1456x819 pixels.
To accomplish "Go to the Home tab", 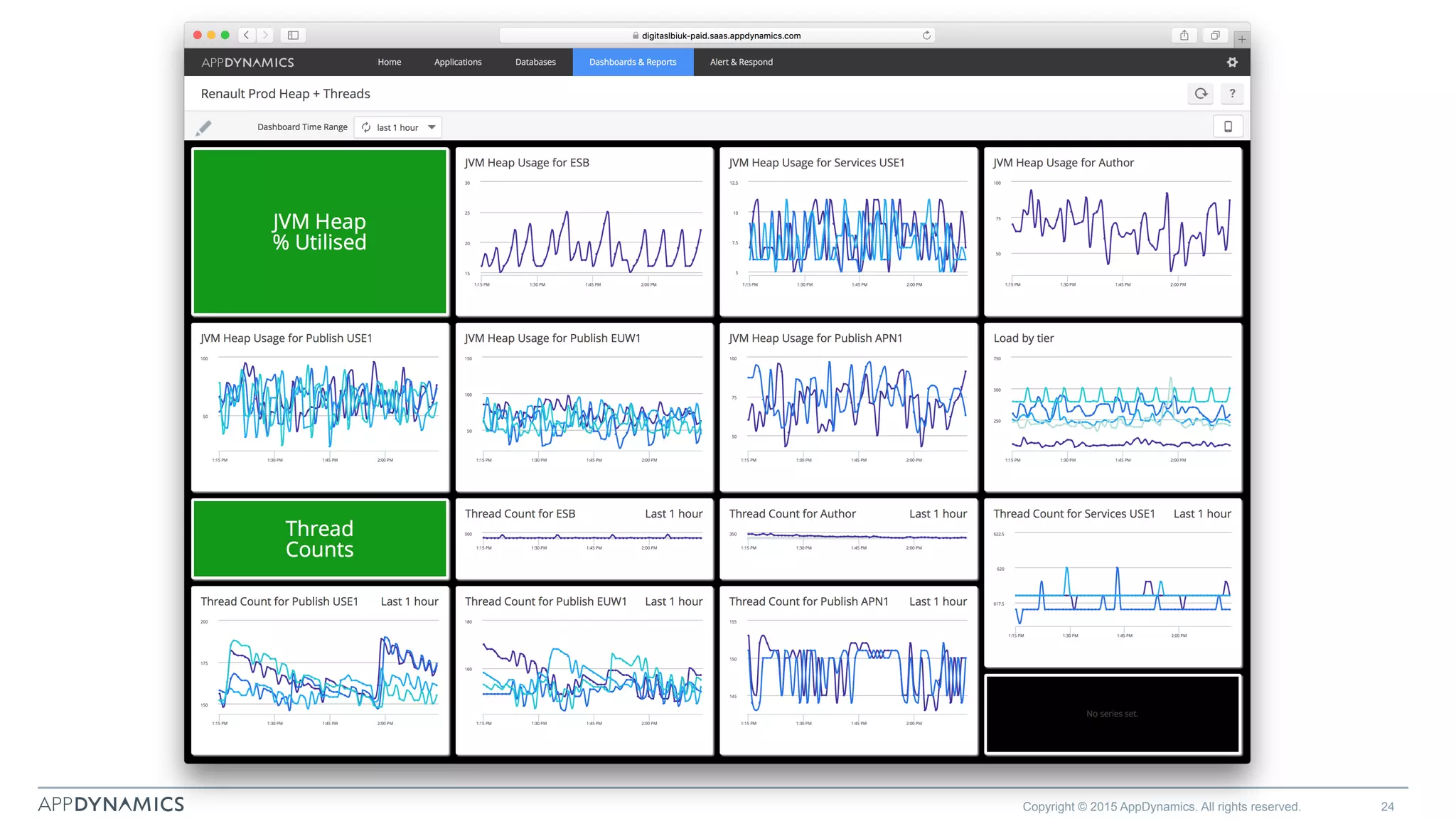I will [390, 62].
